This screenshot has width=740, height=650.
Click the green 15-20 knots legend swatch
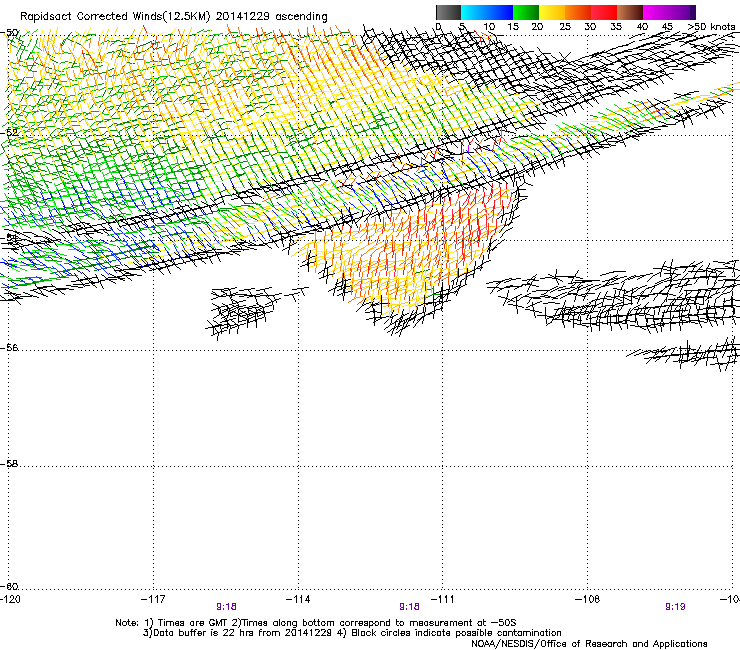coord(526,12)
